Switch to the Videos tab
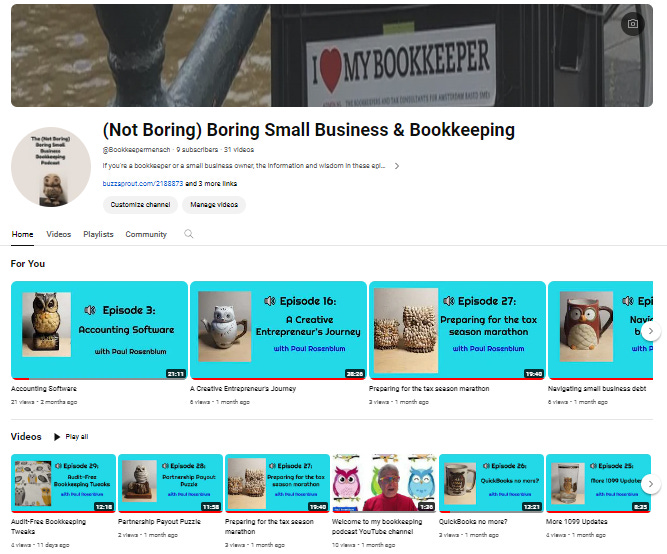667x554 pixels. tap(59, 234)
